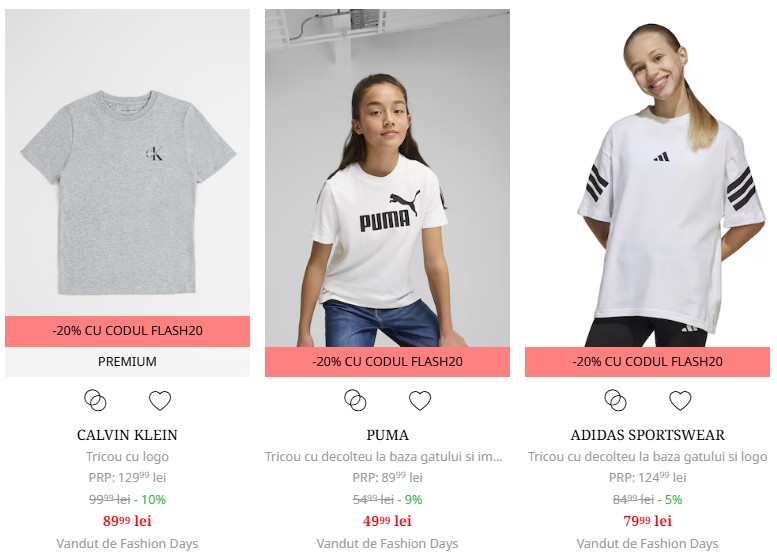Click the PUMA brand name
This screenshot has height=559, width=777.
(388, 435)
